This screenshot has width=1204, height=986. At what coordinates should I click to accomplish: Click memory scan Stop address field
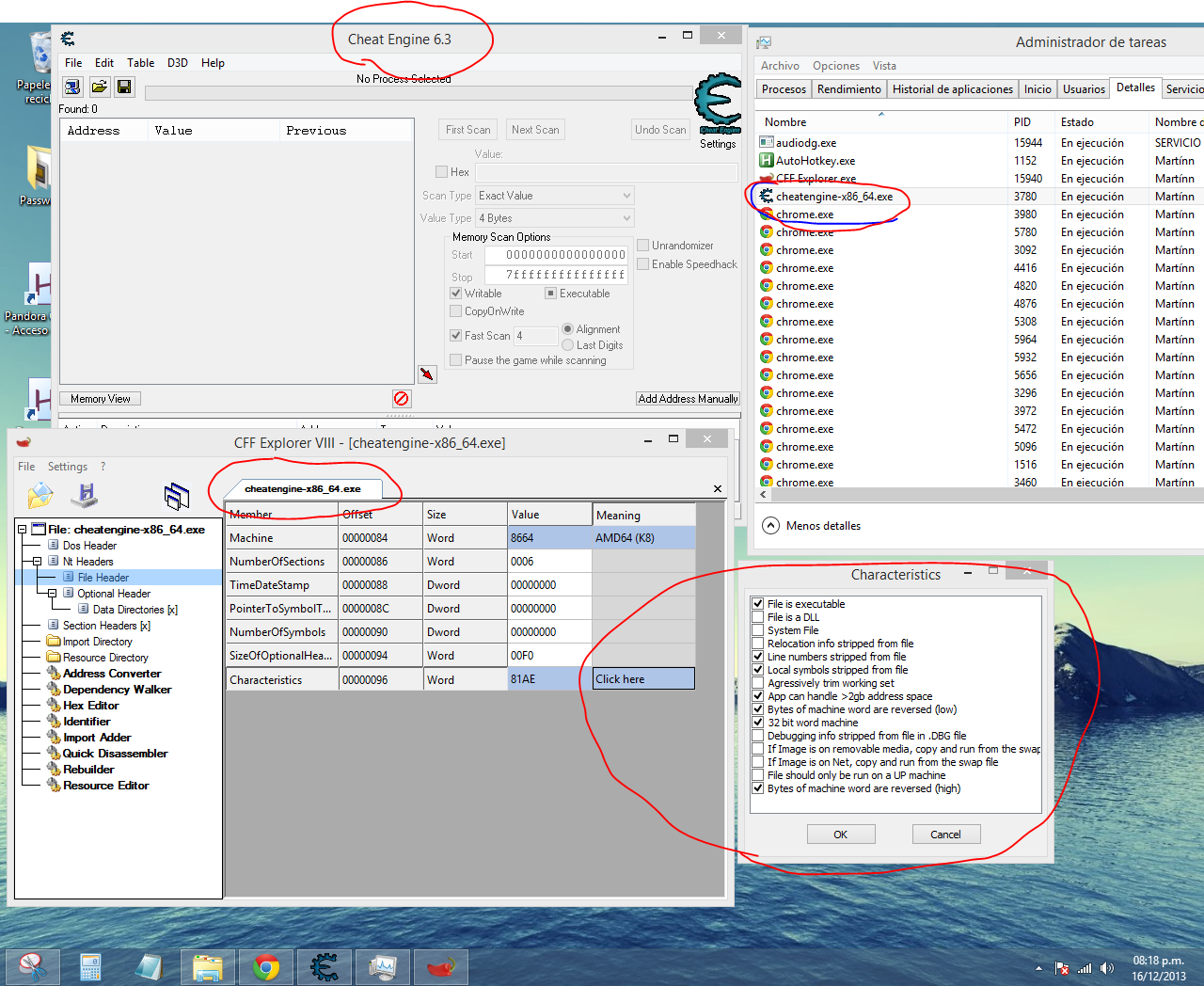click(556, 275)
